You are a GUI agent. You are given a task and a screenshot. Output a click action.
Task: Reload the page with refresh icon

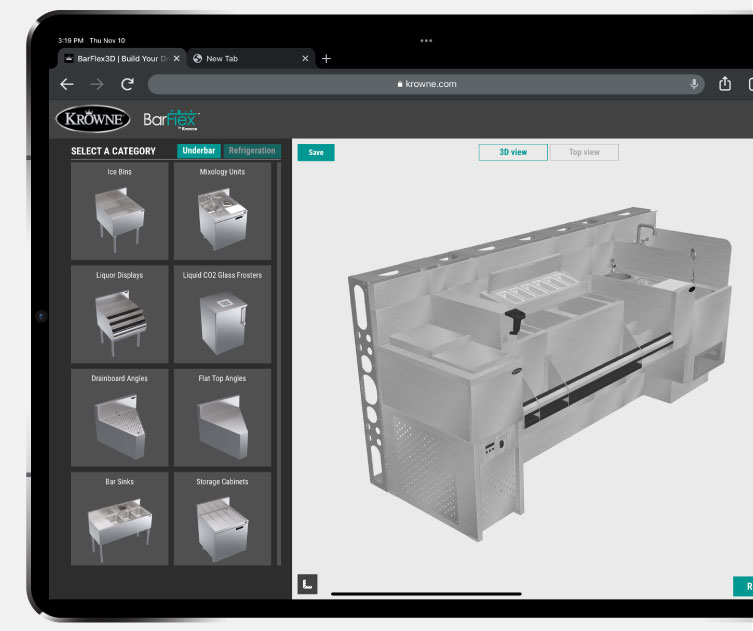tap(127, 84)
